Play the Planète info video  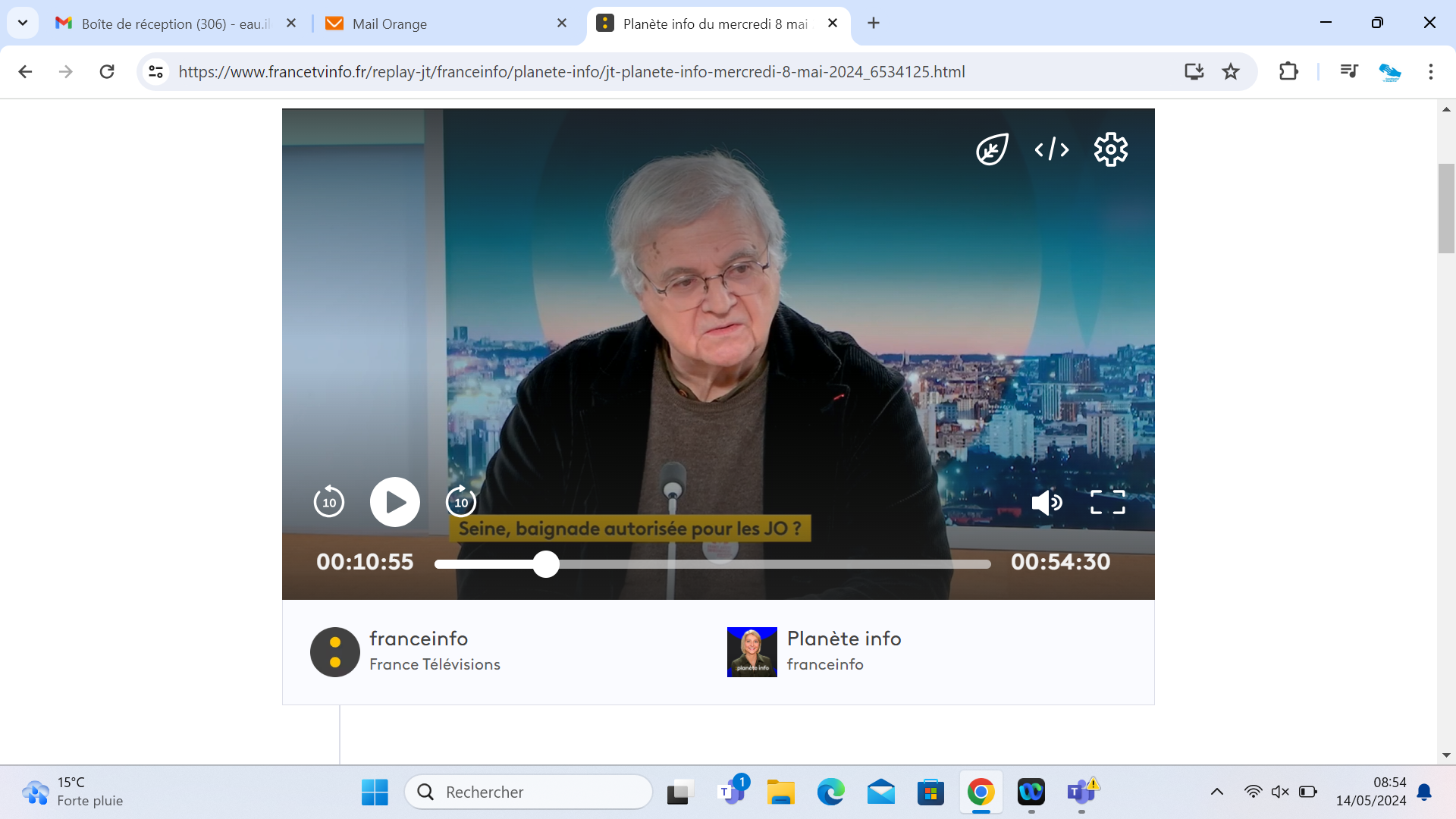394,502
